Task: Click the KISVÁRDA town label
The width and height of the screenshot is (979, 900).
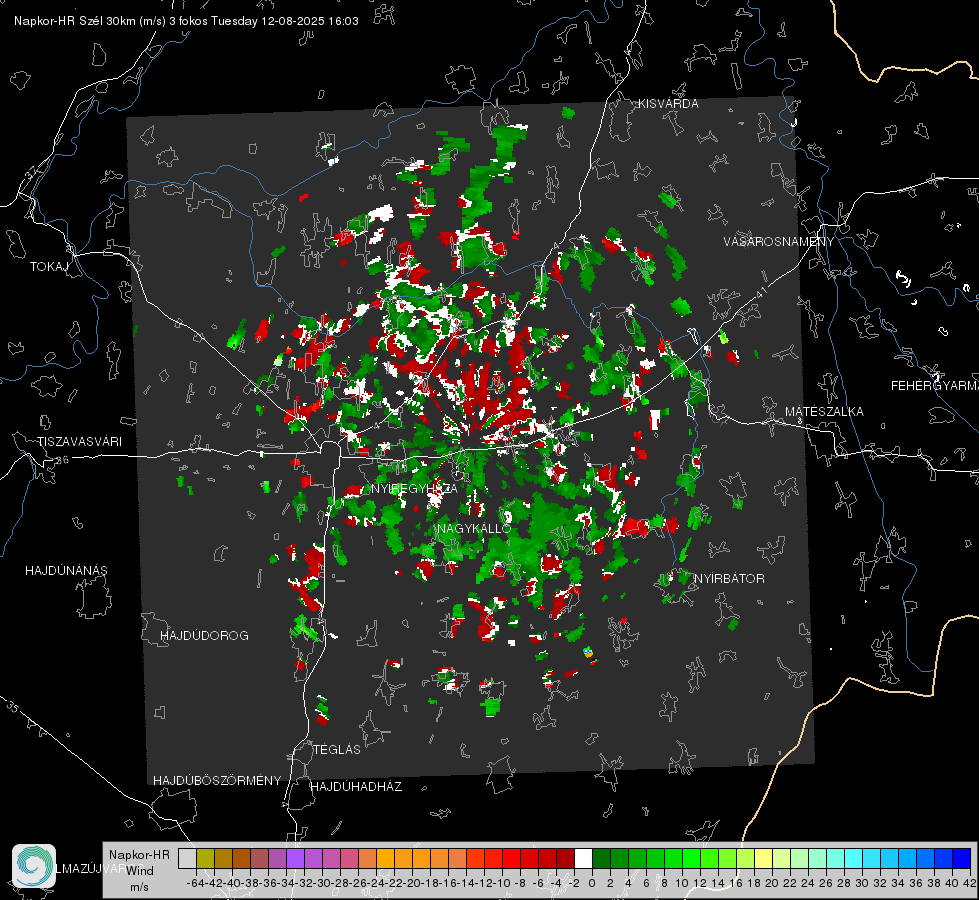Action: click(668, 104)
